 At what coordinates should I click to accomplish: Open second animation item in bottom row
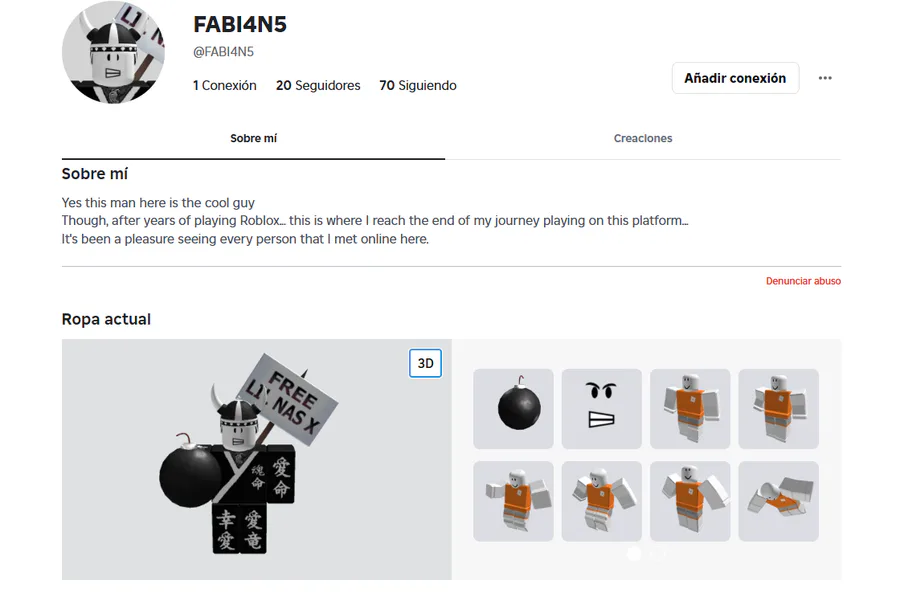602,501
